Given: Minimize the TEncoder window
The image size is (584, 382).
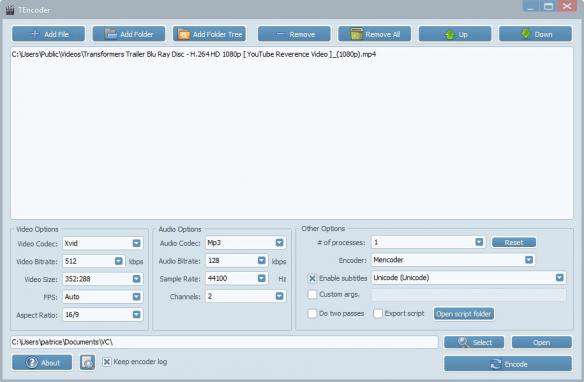Looking at the screenshot, I should point(531,6).
